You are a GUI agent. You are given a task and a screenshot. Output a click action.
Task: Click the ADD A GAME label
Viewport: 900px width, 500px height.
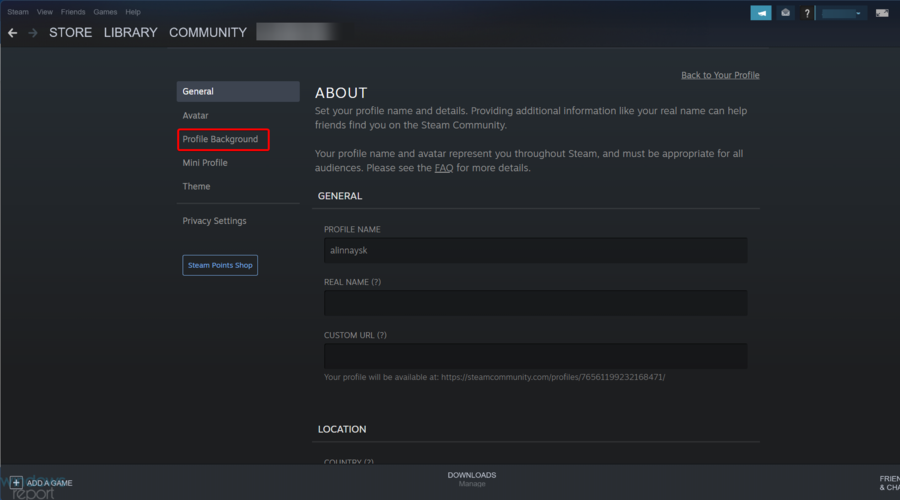(49, 483)
